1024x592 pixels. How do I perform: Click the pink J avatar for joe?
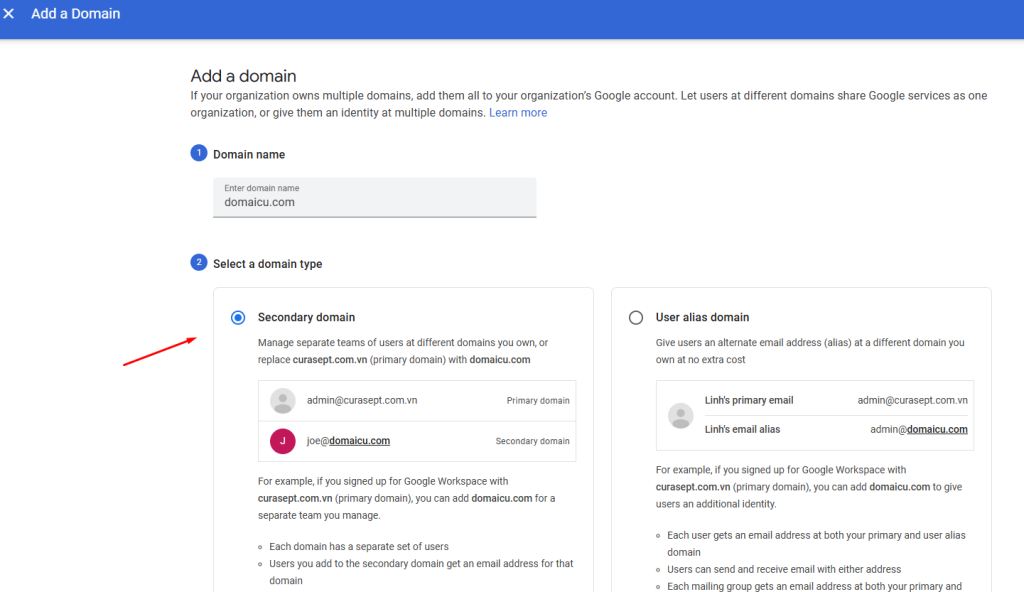[x=283, y=441]
